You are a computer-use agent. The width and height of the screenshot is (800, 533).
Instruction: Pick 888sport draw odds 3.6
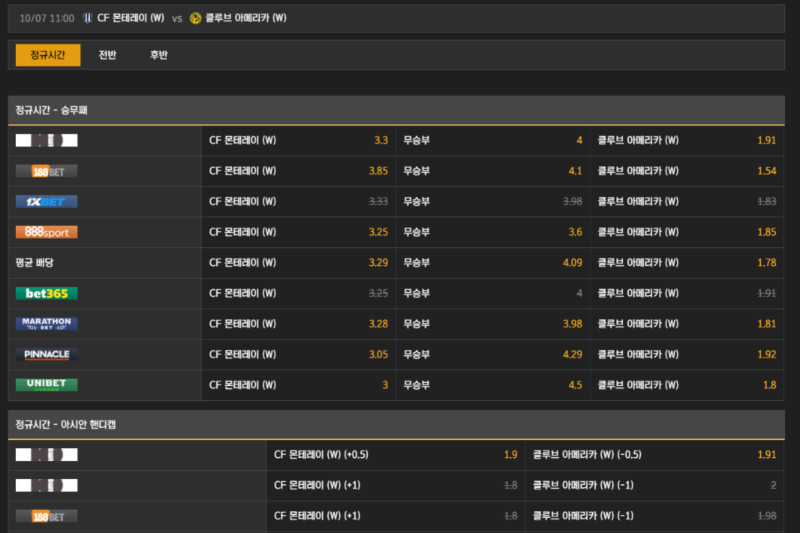point(575,232)
